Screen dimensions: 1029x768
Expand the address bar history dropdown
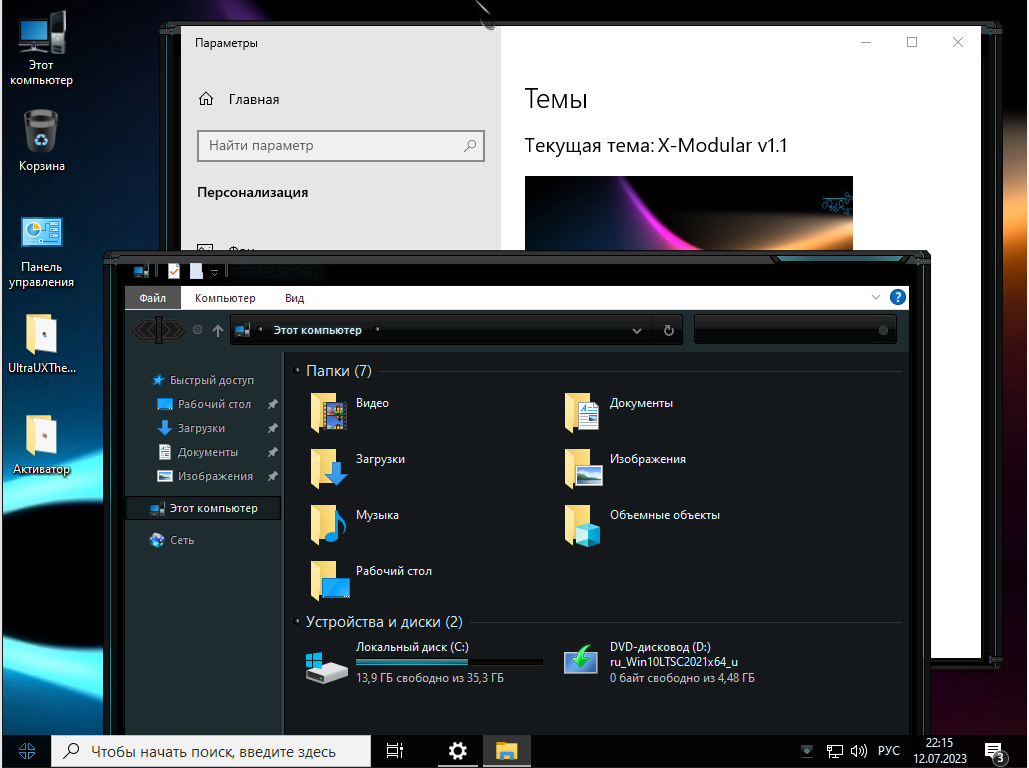[x=637, y=331]
